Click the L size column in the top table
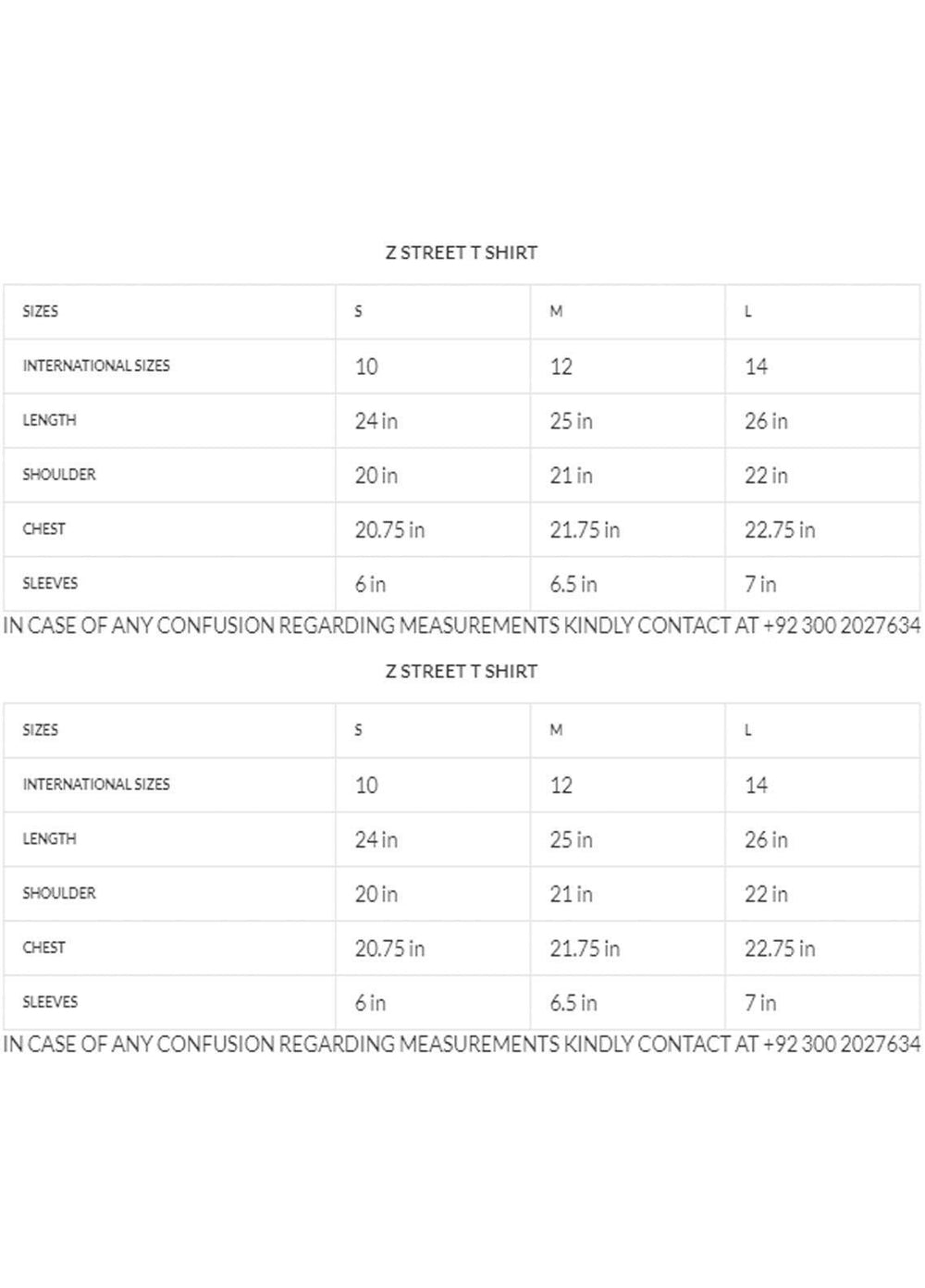925x1288 pixels. pos(747,312)
